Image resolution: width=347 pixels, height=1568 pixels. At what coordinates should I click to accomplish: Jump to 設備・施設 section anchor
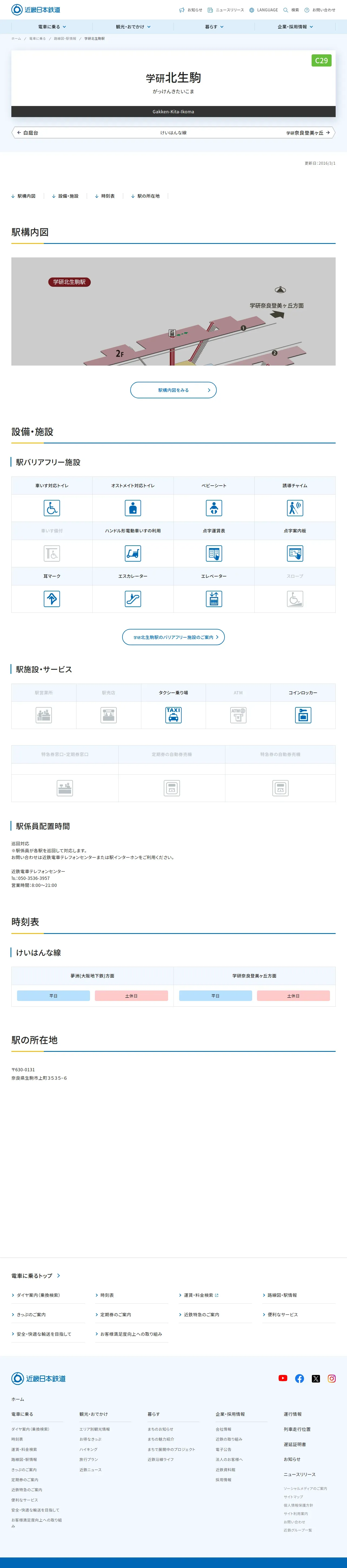point(65,196)
